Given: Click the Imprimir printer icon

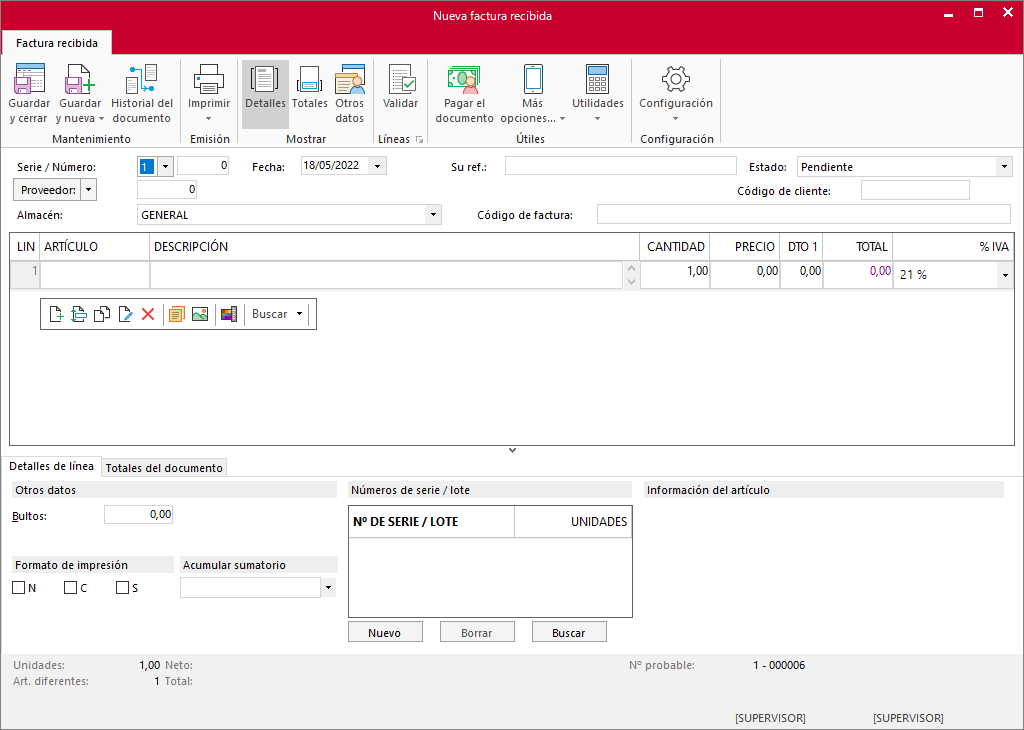Looking at the screenshot, I should [209, 78].
